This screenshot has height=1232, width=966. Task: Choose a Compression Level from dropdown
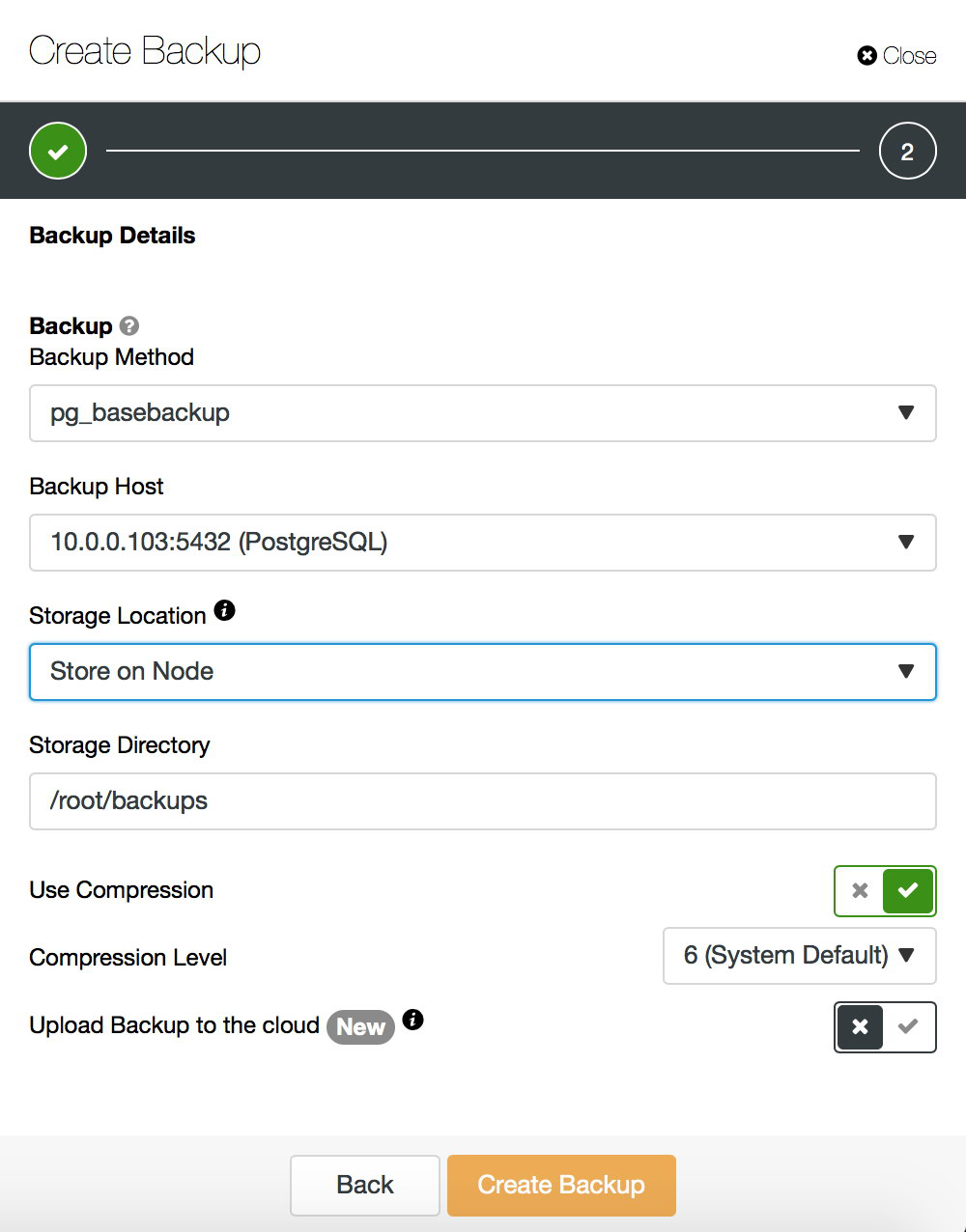point(799,956)
